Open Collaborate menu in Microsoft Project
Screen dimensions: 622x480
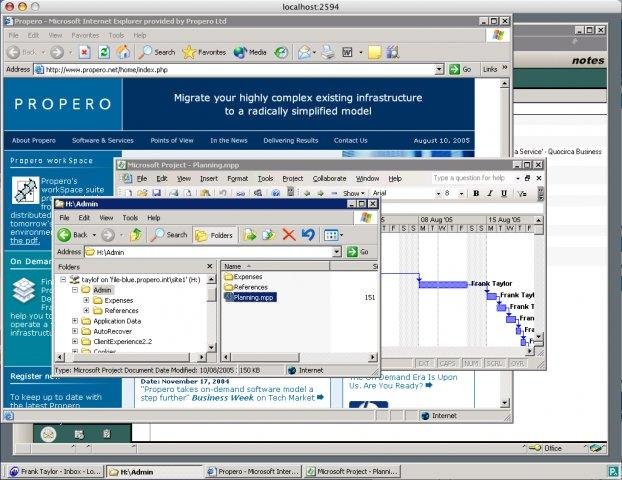point(329,179)
